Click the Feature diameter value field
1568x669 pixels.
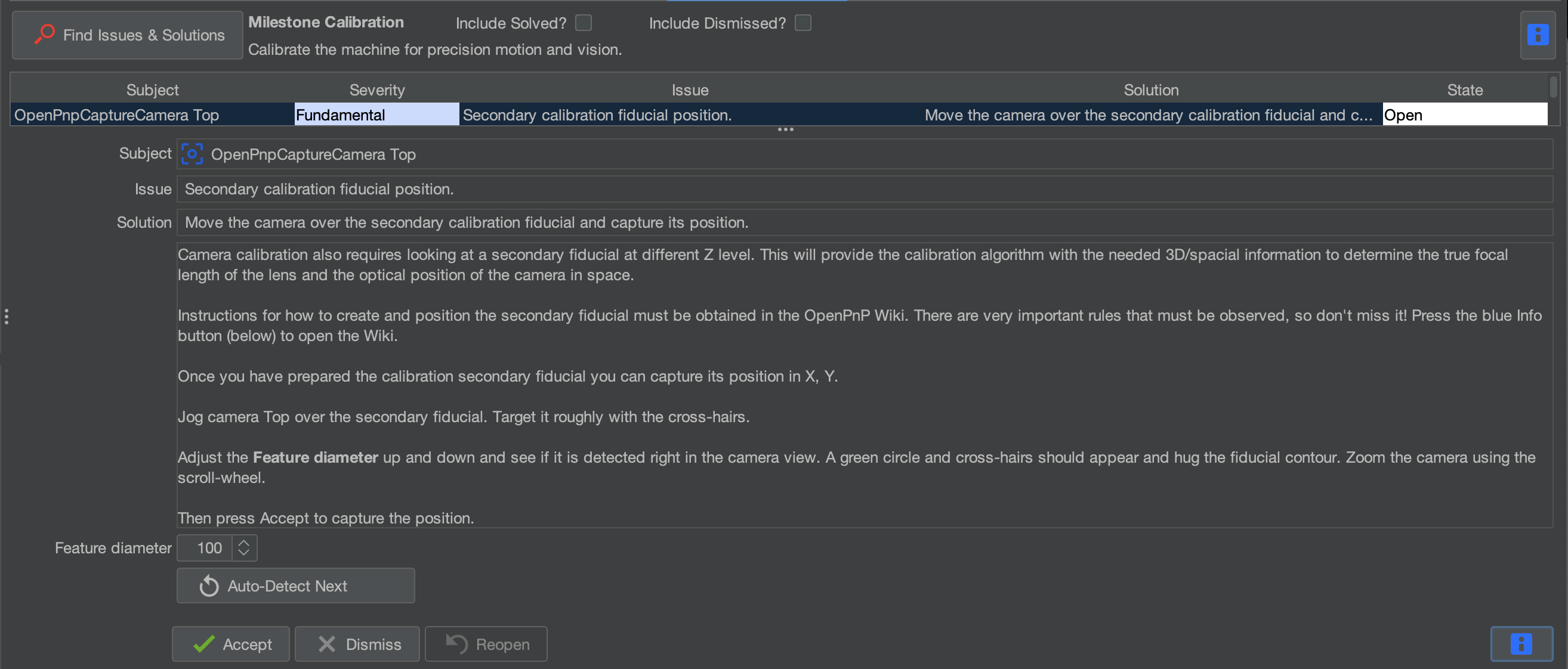pos(205,548)
